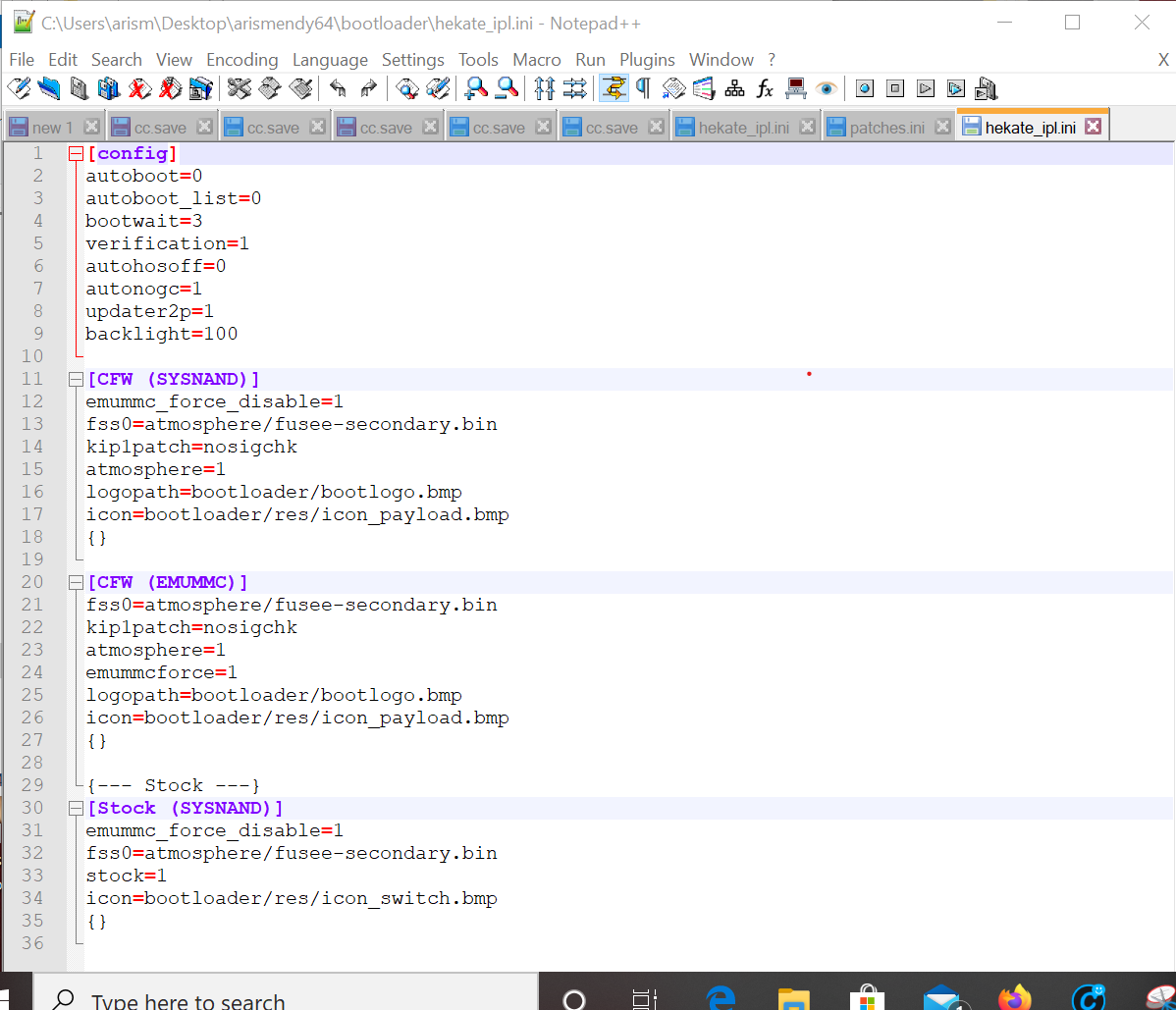The image size is (1176, 1010).
Task: Click the Save All toolbar icon
Action: pyautogui.click(x=109, y=89)
